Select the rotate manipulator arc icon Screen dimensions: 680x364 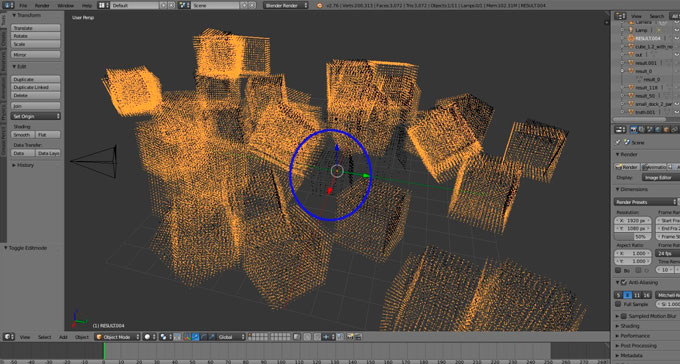click(204, 337)
